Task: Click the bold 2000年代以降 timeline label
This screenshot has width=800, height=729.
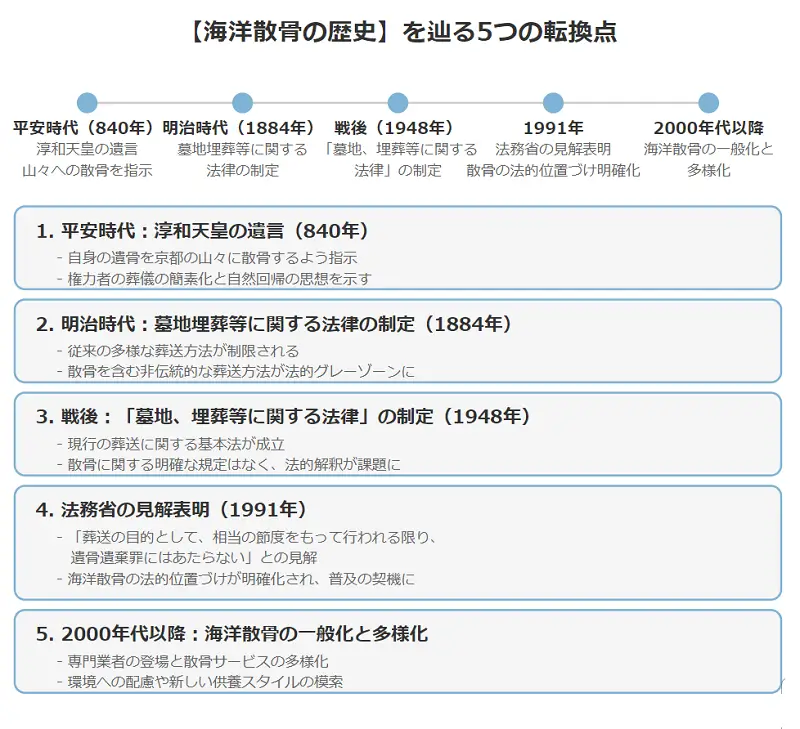Action: click(708, 128)
